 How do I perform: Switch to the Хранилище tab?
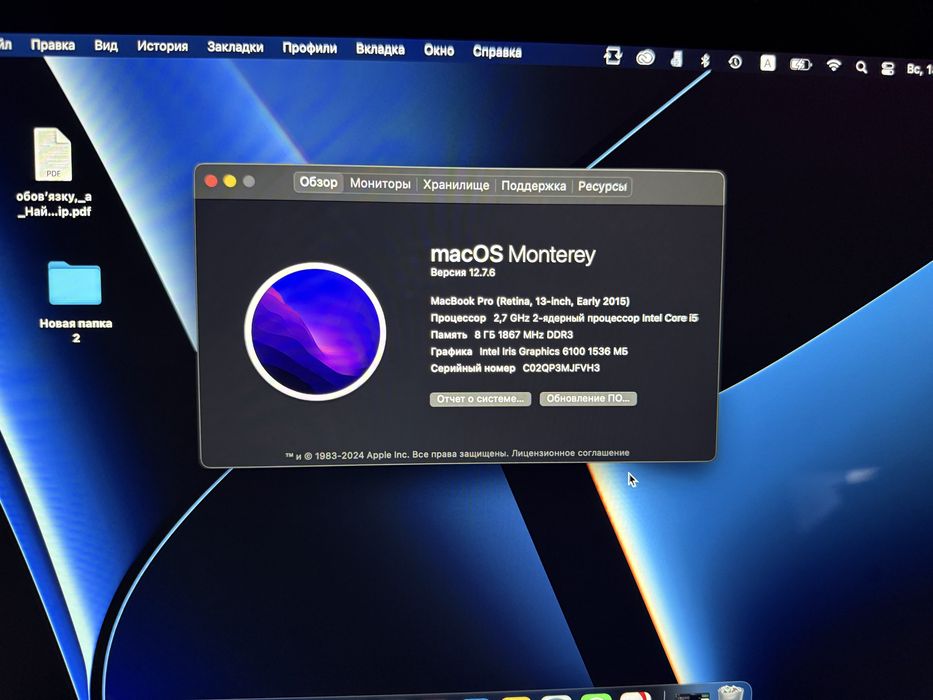click(x=456, y=185)
